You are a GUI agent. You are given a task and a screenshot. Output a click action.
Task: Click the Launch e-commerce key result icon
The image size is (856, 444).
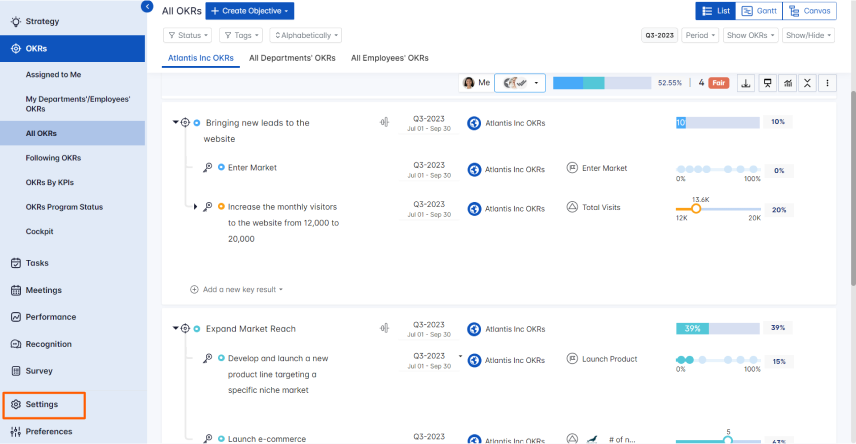click(207, 439)
